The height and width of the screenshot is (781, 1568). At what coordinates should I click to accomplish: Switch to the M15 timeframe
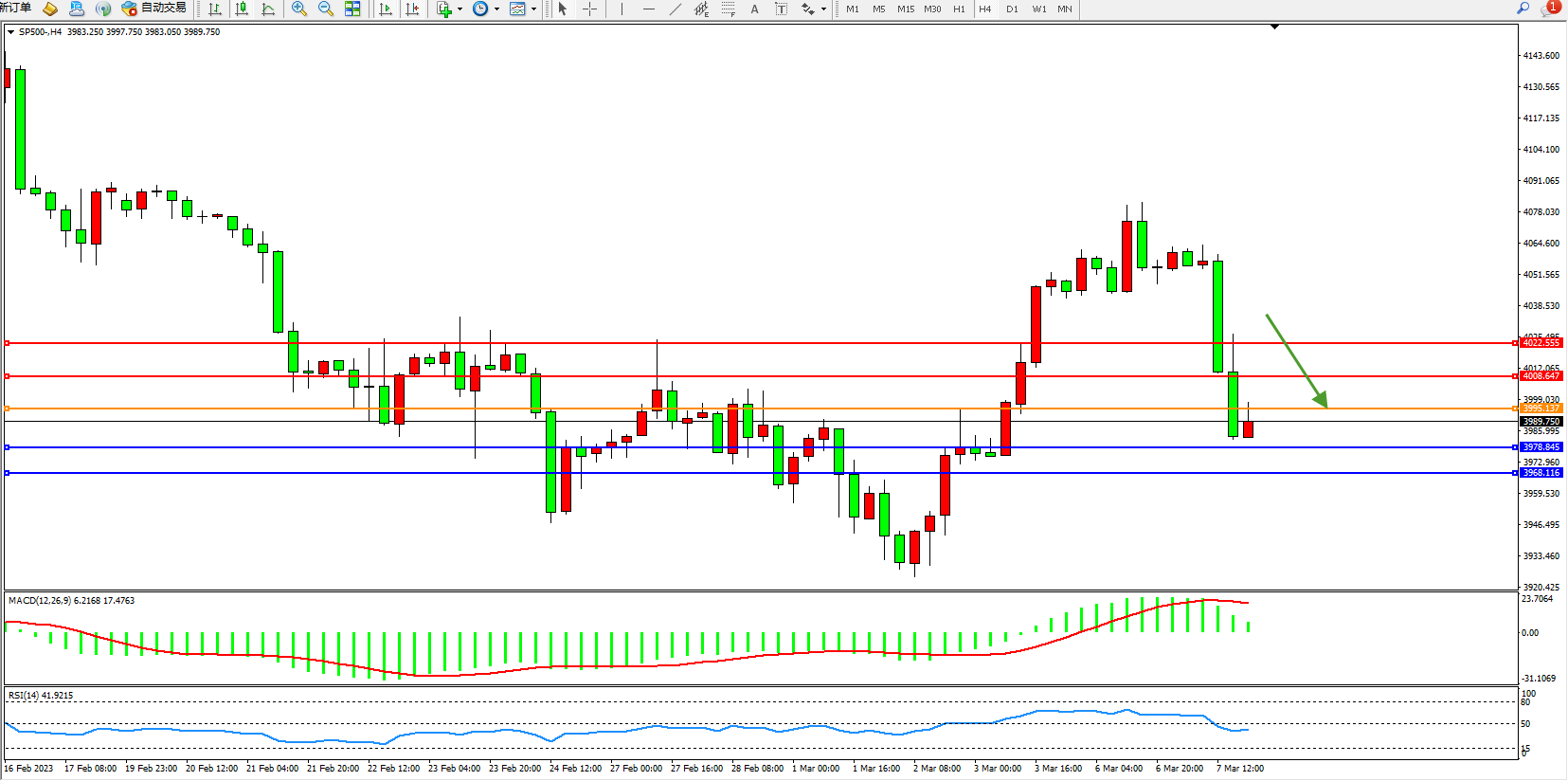pyautogui.click(x=906, y=9)
